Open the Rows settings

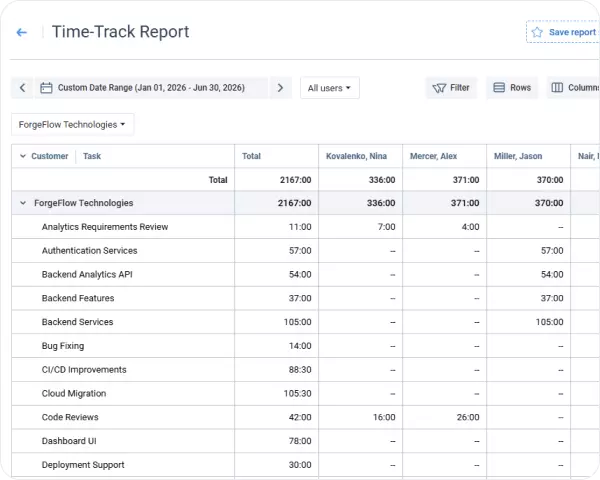[x=512, y=88]
